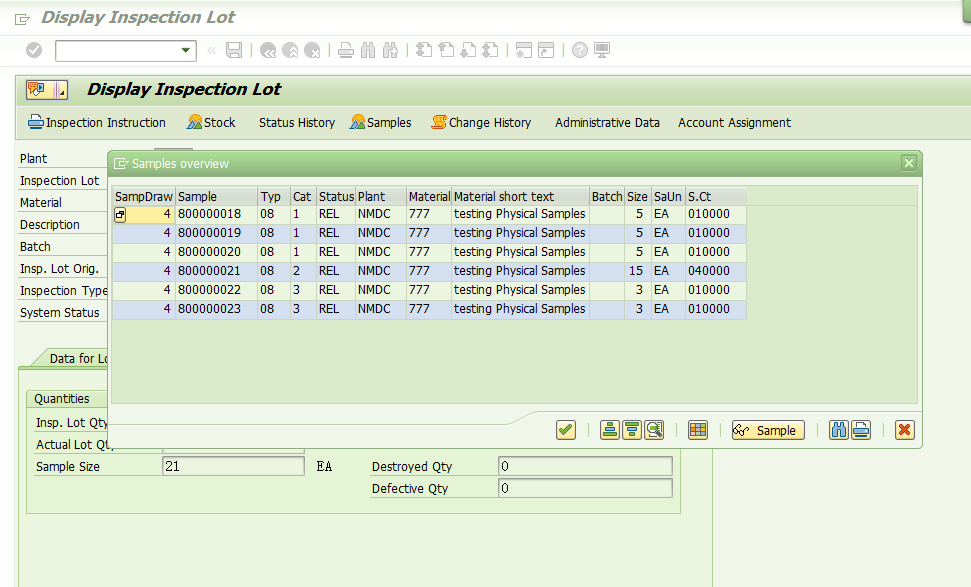
Task: Click the red X Cancel icon in dialog
Action: tap(905, 430)
